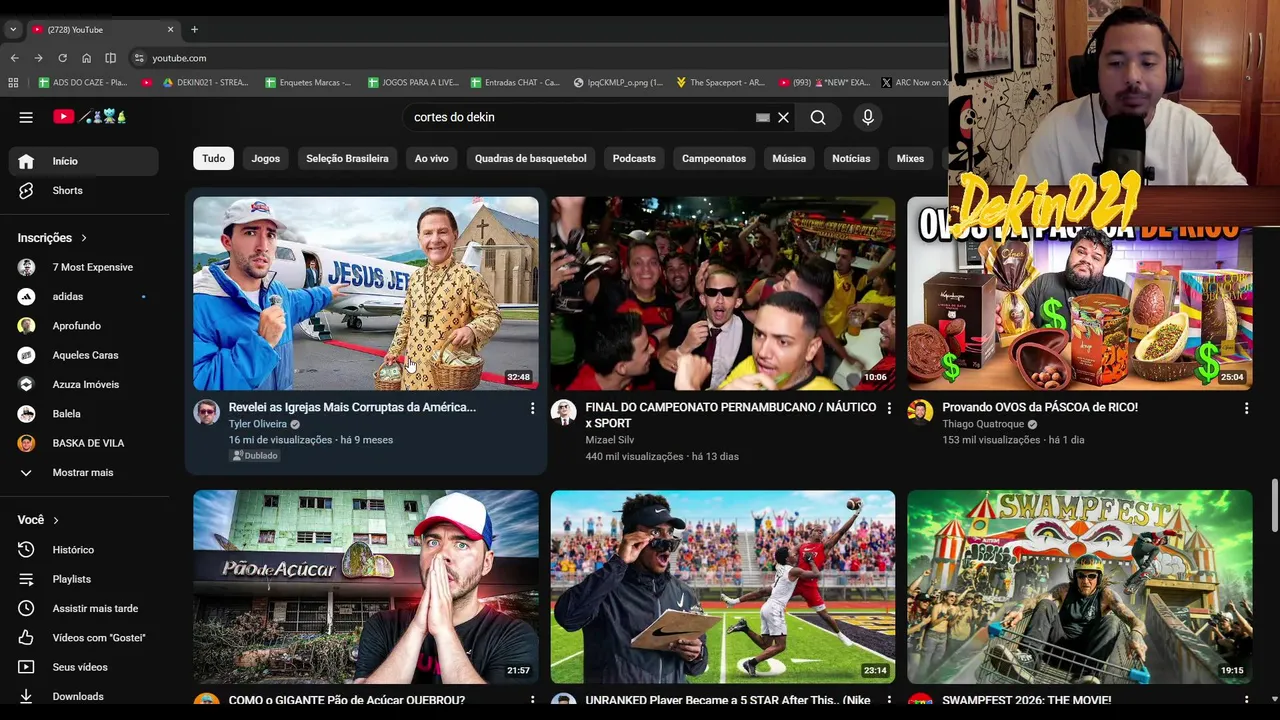Open the bookmarks apps grid icon
Image resolution: width=1280 pixels, height=720 pixels.
[x=13, y=82]
